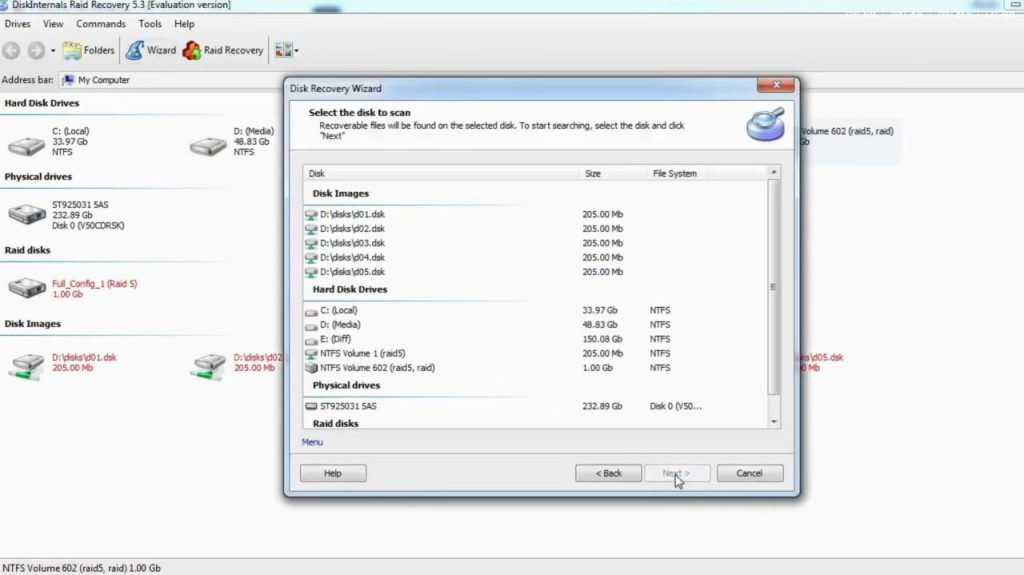
Task: Select D:\disks\d04.dsk row in wizard list
Action: tap(536, 257)
